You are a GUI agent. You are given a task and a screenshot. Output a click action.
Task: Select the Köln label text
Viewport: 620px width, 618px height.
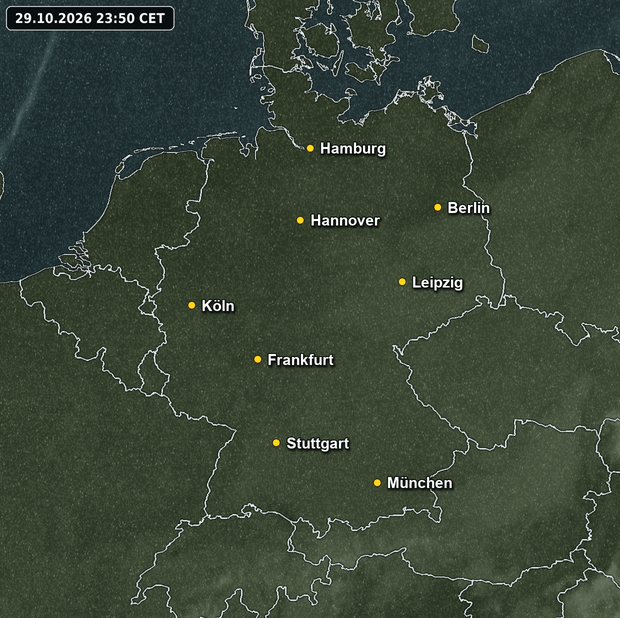coord(218,306)
